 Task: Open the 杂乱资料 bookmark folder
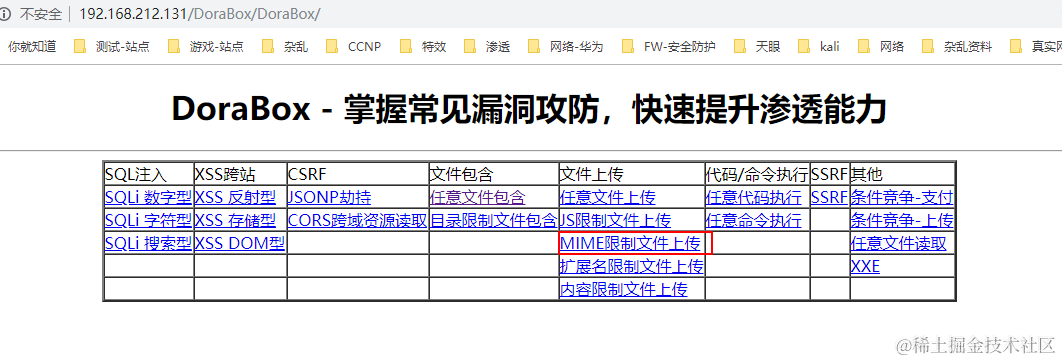957,46
